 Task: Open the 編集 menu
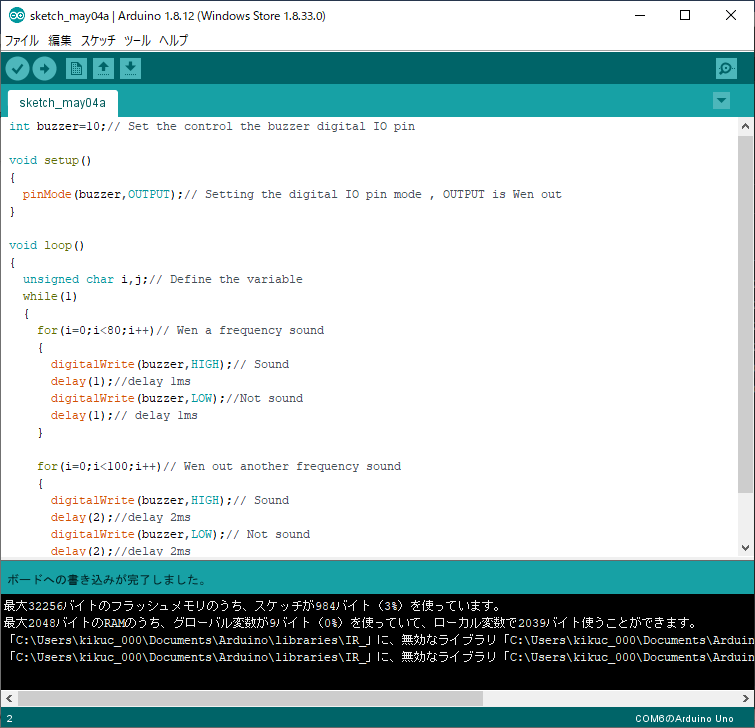tap(60, 41)
